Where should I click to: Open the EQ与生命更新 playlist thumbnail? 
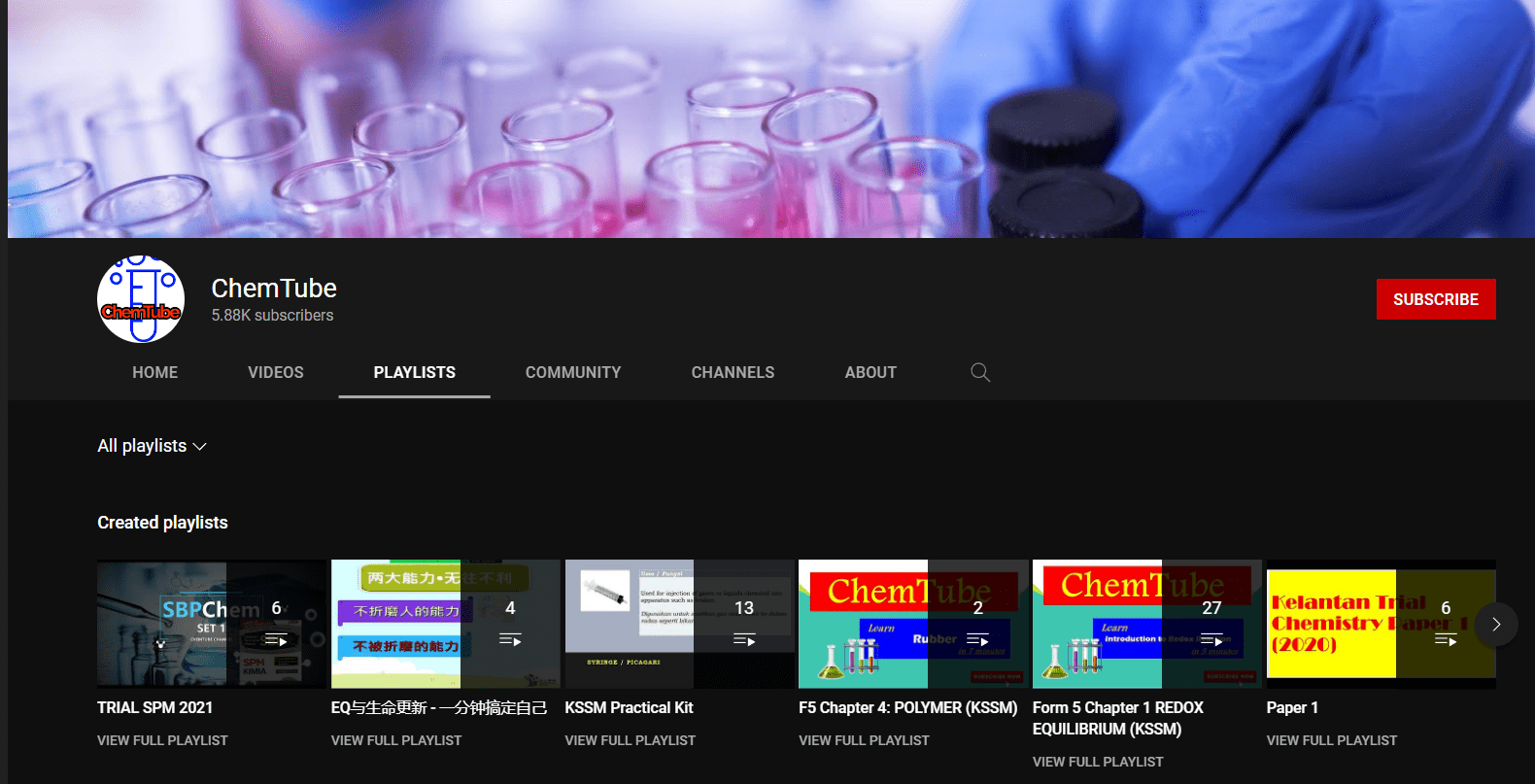click(x=446, y=624)
